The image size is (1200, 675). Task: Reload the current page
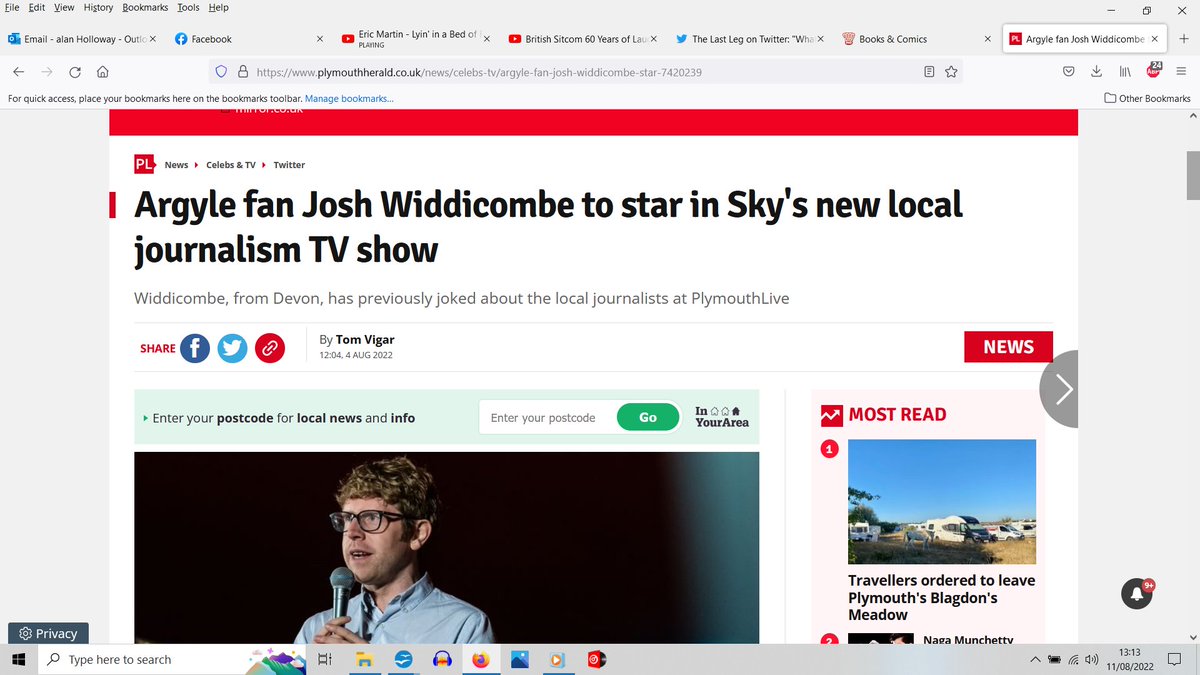tap(75, 72)
